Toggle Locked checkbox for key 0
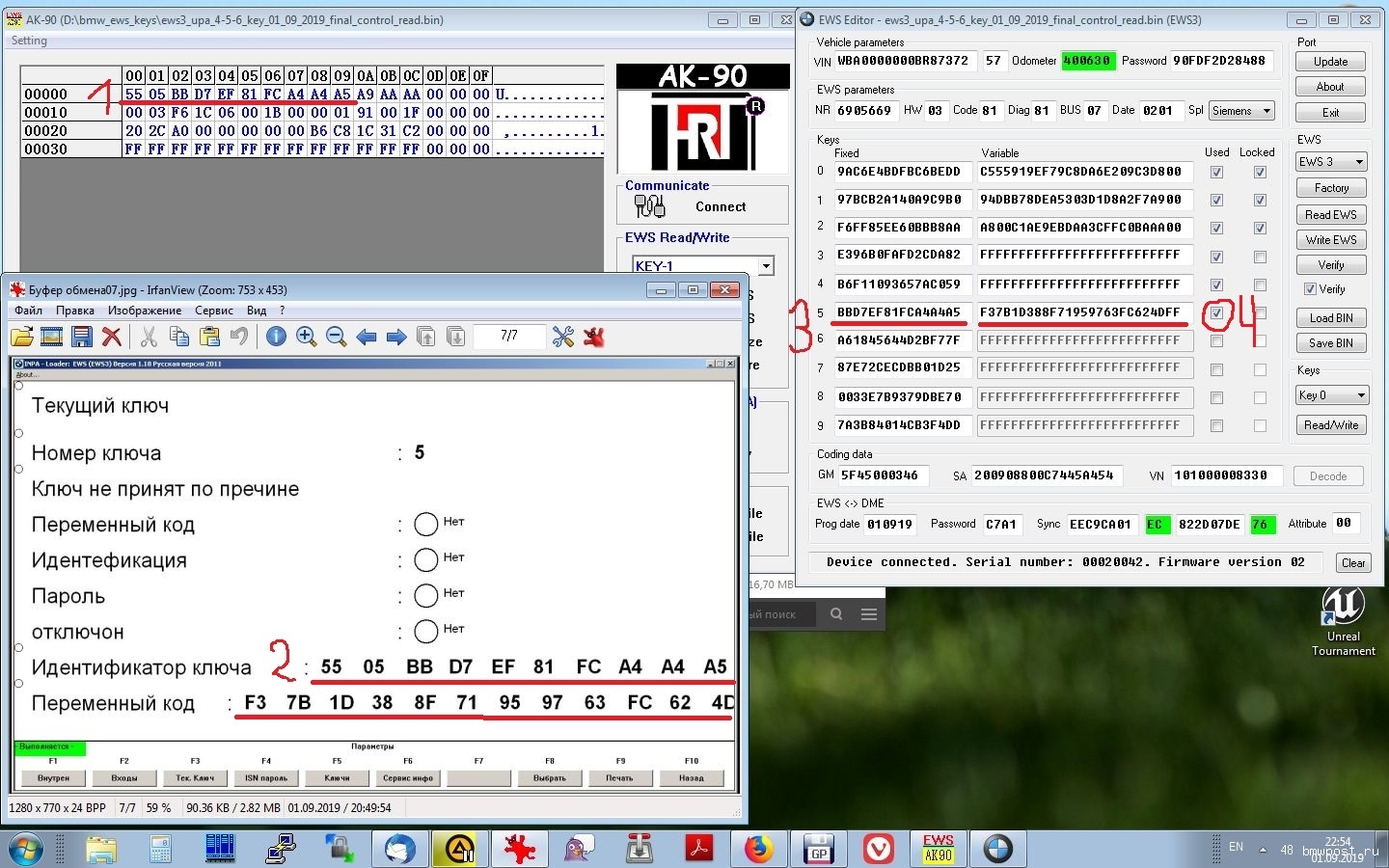Image resolution: width=1389 pixels, height=868 pixels. point(1260,173)
